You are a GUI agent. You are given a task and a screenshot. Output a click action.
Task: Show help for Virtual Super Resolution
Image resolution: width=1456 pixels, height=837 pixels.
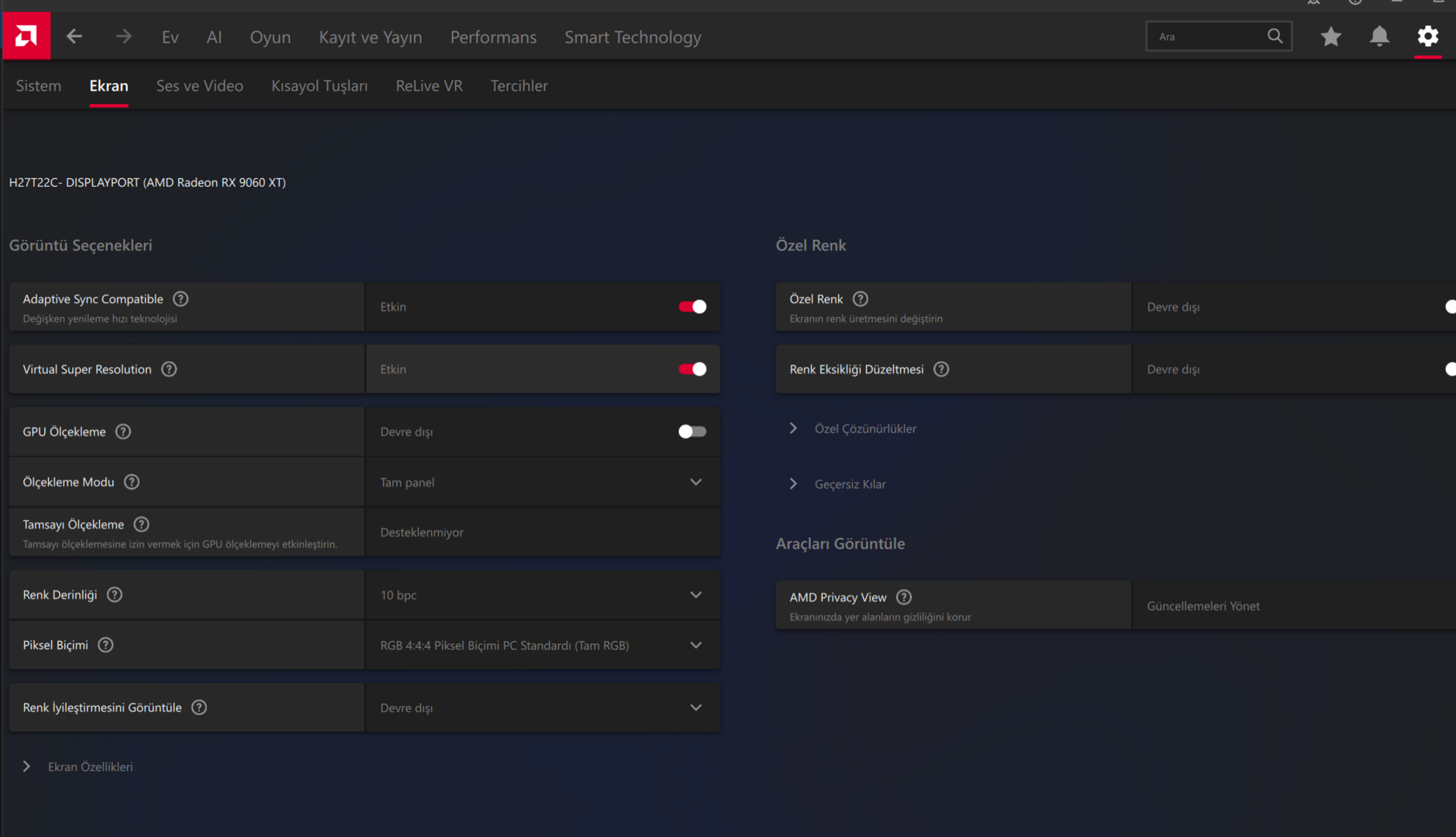(169, 370)
